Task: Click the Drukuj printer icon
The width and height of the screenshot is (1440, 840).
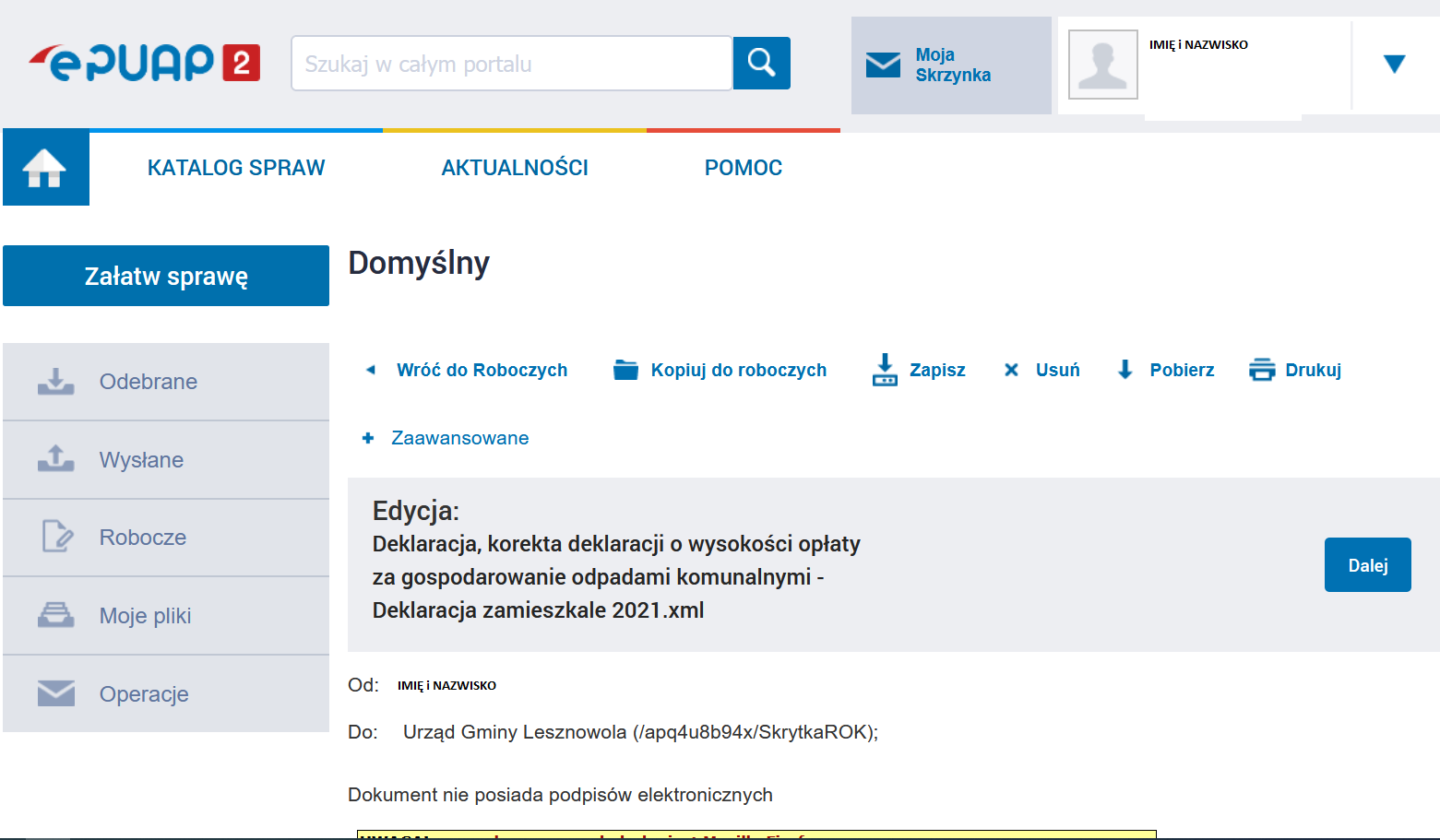Action: tap(1261, 370)
